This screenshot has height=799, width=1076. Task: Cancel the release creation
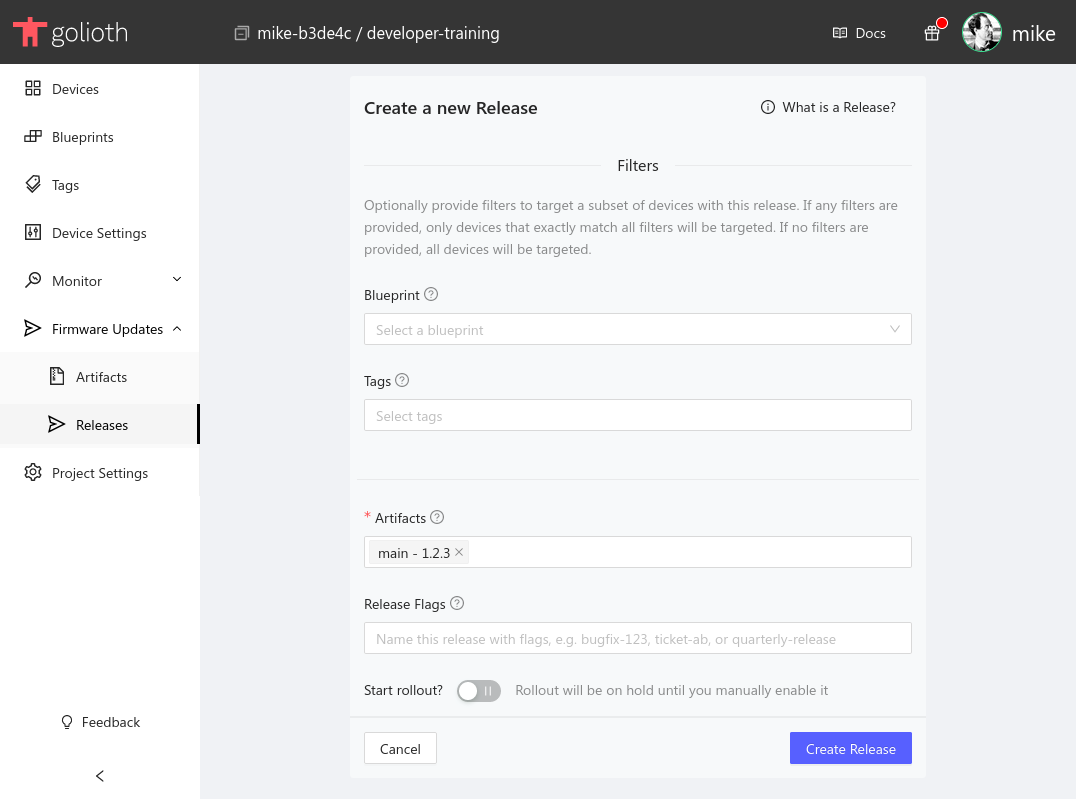pos(400,748)
